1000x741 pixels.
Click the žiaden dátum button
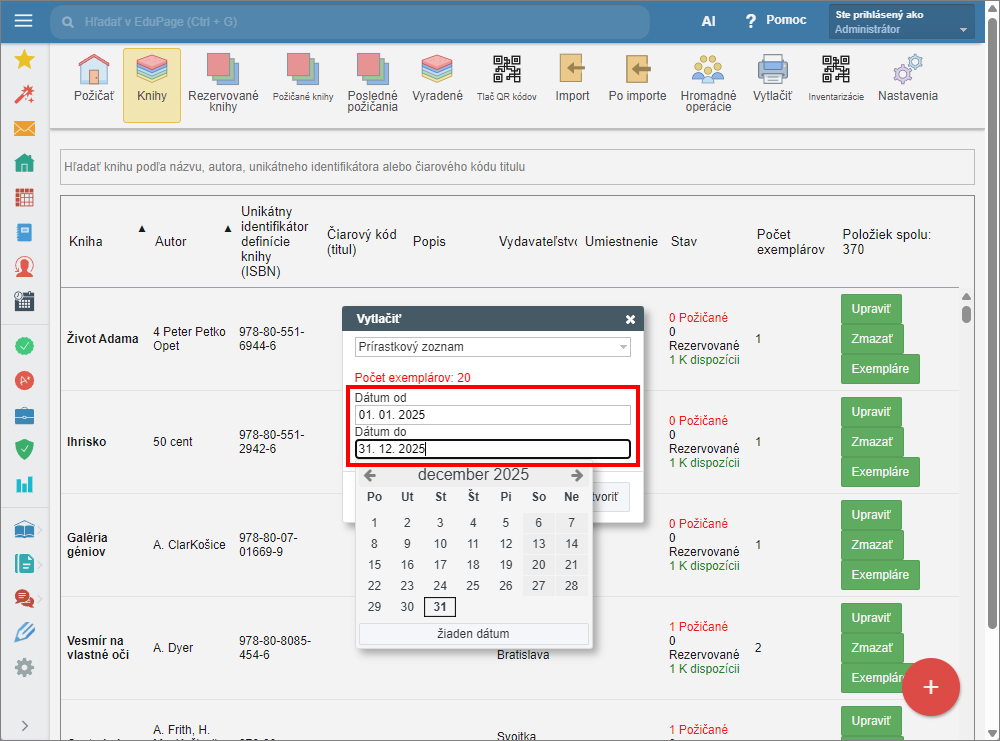click(473, 633)
